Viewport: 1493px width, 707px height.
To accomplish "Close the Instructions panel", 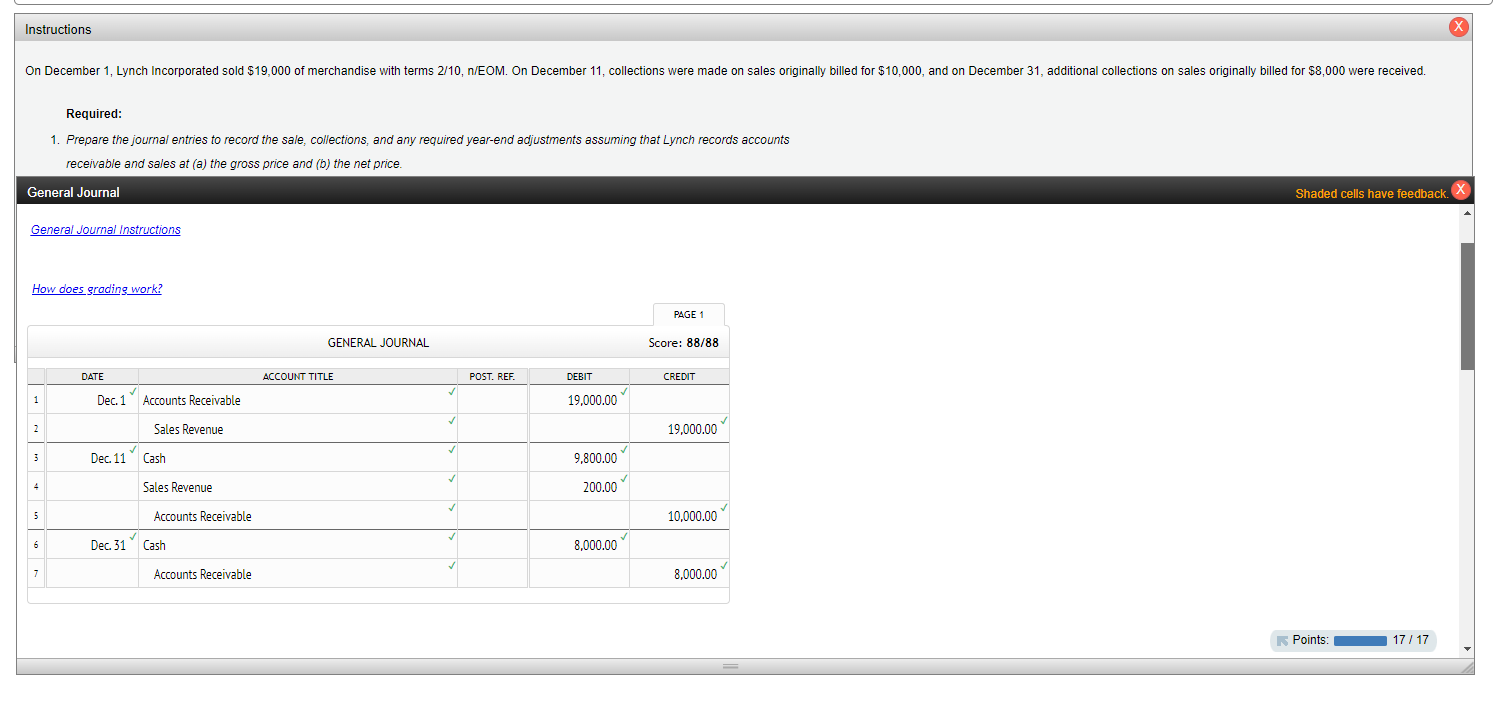I will 1458,26.
